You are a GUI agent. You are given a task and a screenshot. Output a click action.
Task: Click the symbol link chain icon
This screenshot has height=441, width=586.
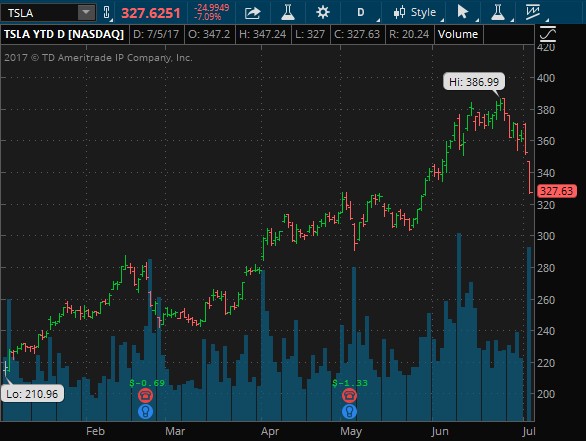107,13
